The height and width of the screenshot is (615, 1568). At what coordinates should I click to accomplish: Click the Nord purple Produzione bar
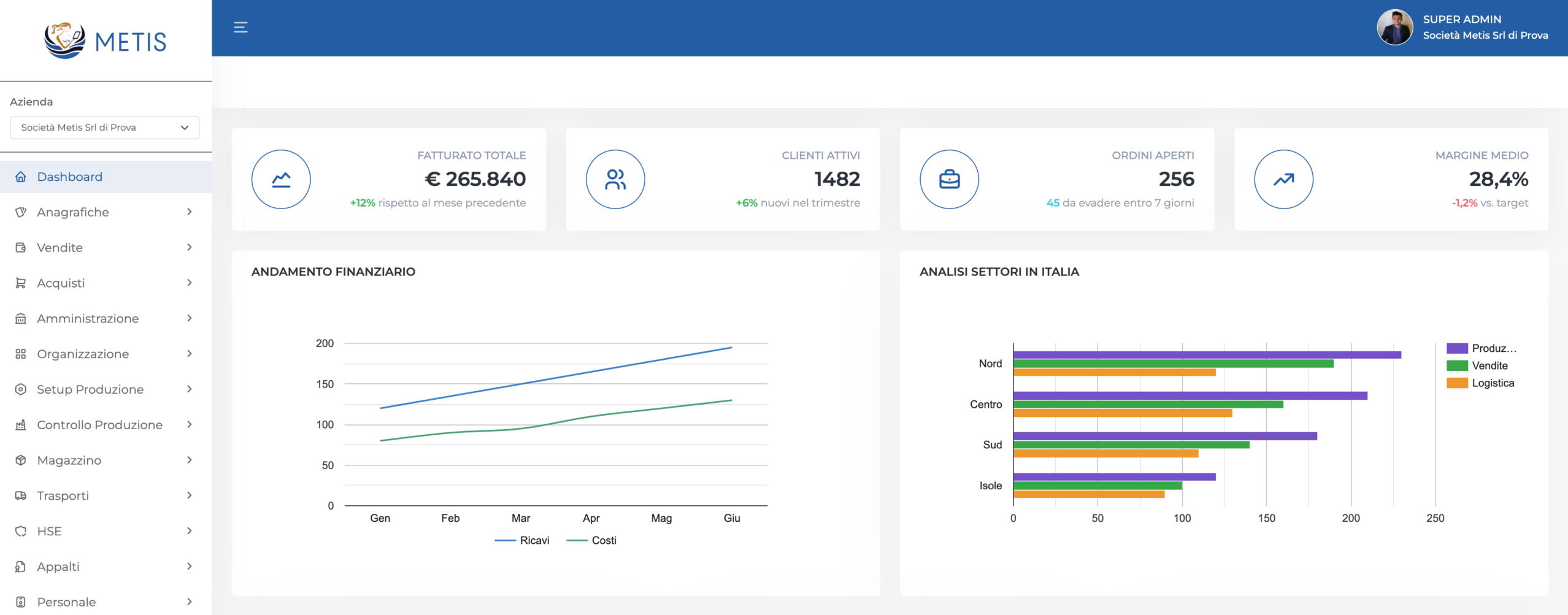tap(1207, 355)
